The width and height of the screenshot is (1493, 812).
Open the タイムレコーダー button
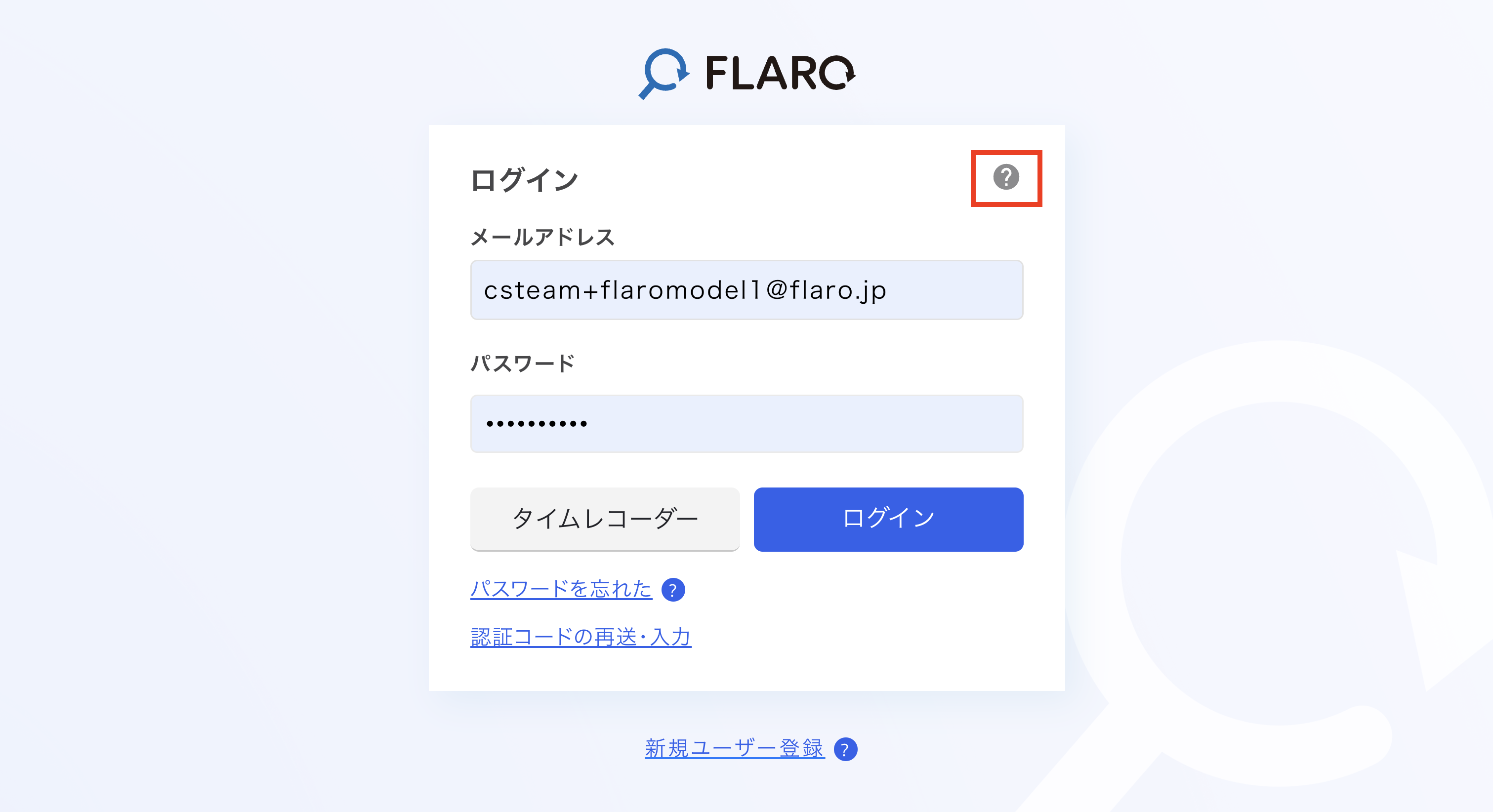point(605,519)
